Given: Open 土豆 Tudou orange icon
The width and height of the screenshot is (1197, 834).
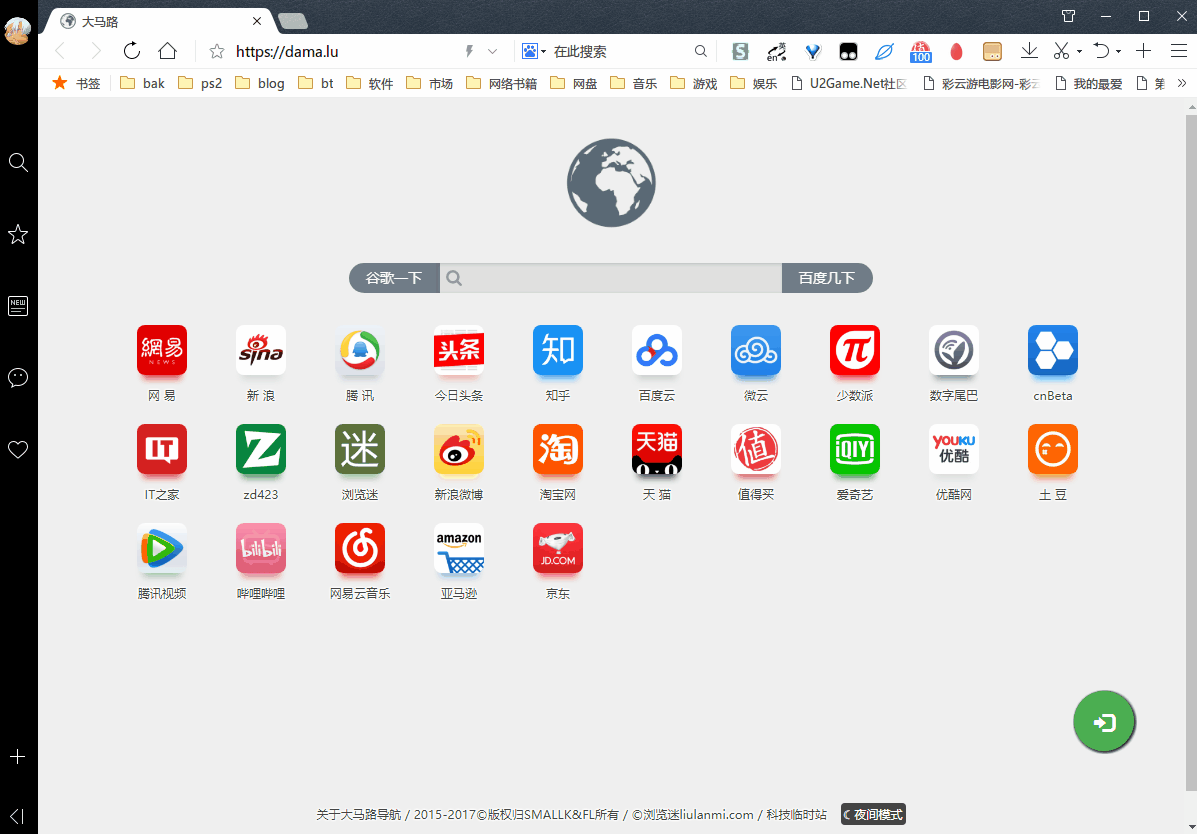Looking at the screenshot, I should point(1053,449).
